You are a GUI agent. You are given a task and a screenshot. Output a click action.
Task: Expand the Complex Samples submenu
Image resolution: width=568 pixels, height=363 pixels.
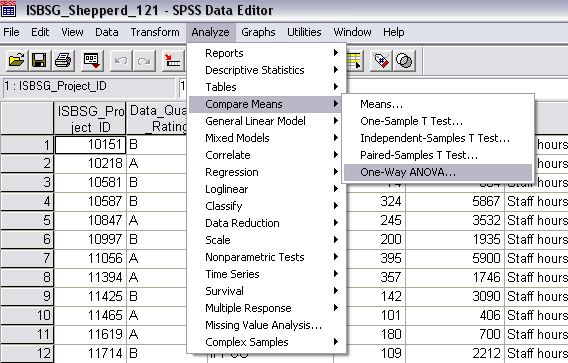pyautogui.click(x=267, y=343)
